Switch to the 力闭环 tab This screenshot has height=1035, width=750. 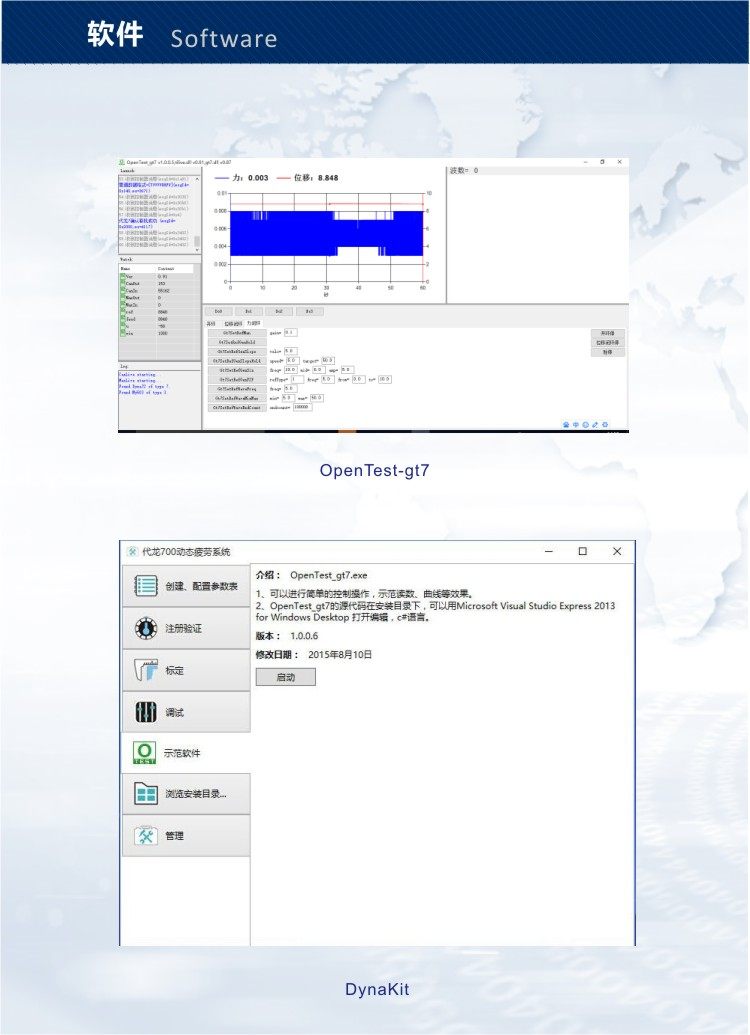(x=254, y=323)
